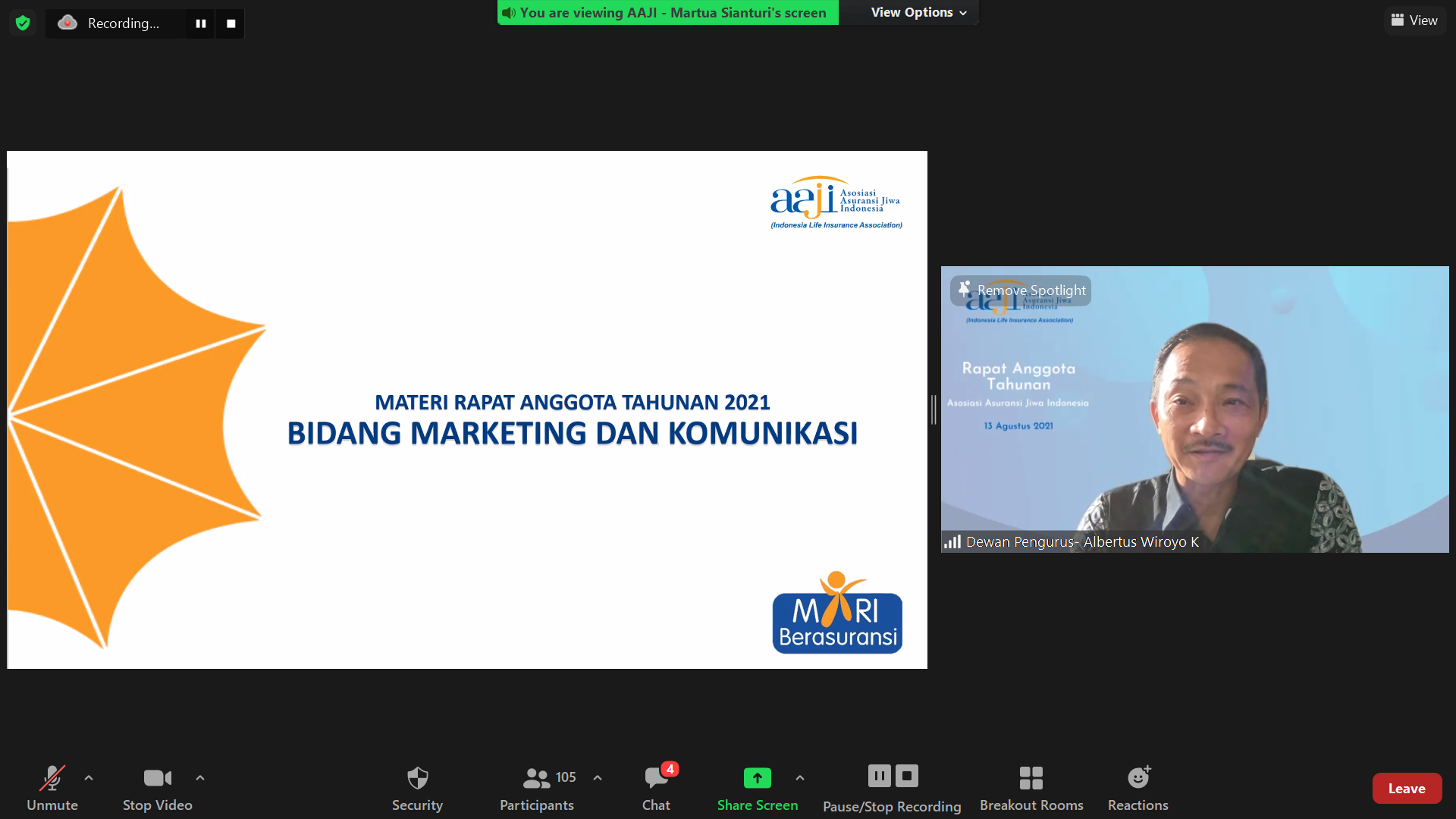Click the speaker icon in sharing banner

coord(509,13)
